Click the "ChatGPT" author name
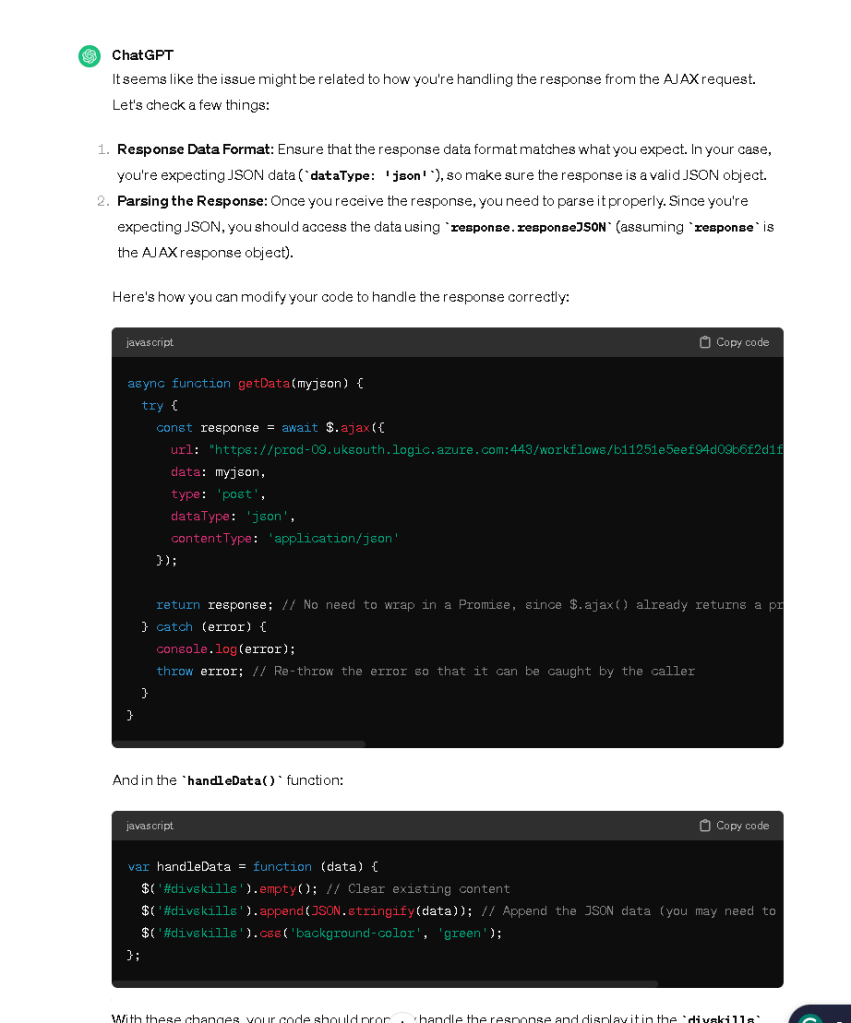 point(142,55)
